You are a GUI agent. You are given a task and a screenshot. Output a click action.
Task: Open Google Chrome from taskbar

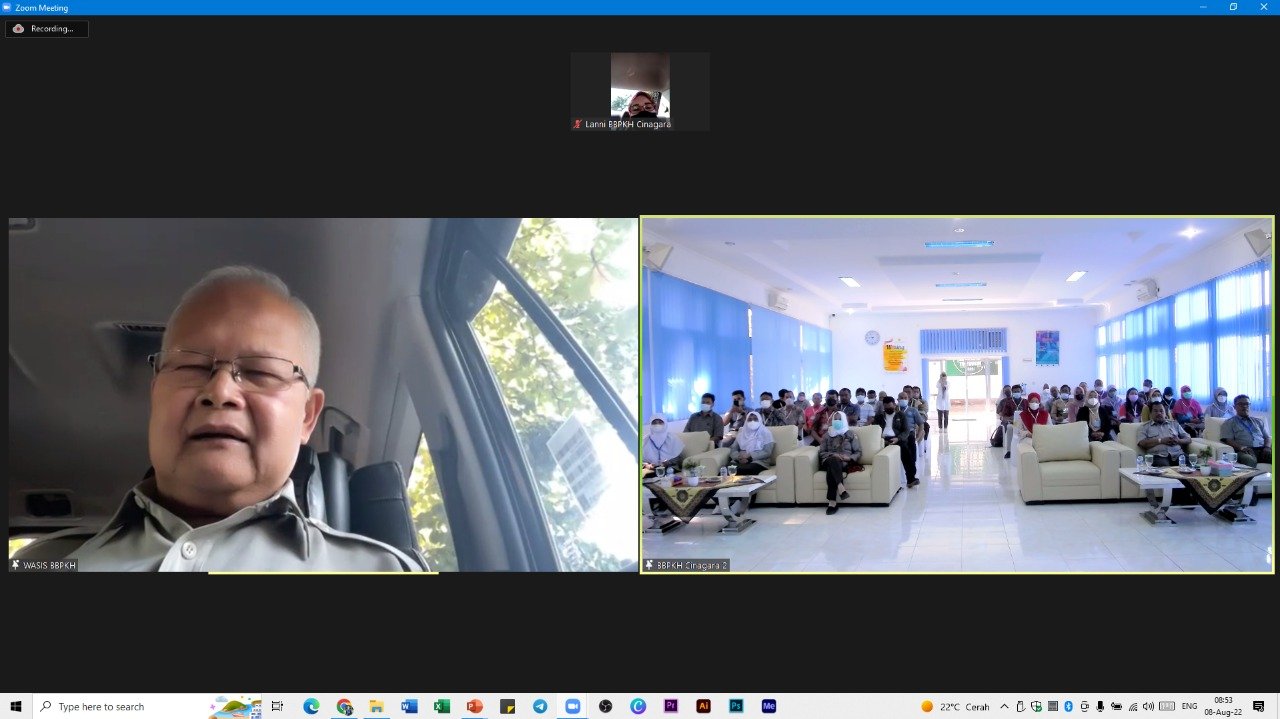[344, 706]
